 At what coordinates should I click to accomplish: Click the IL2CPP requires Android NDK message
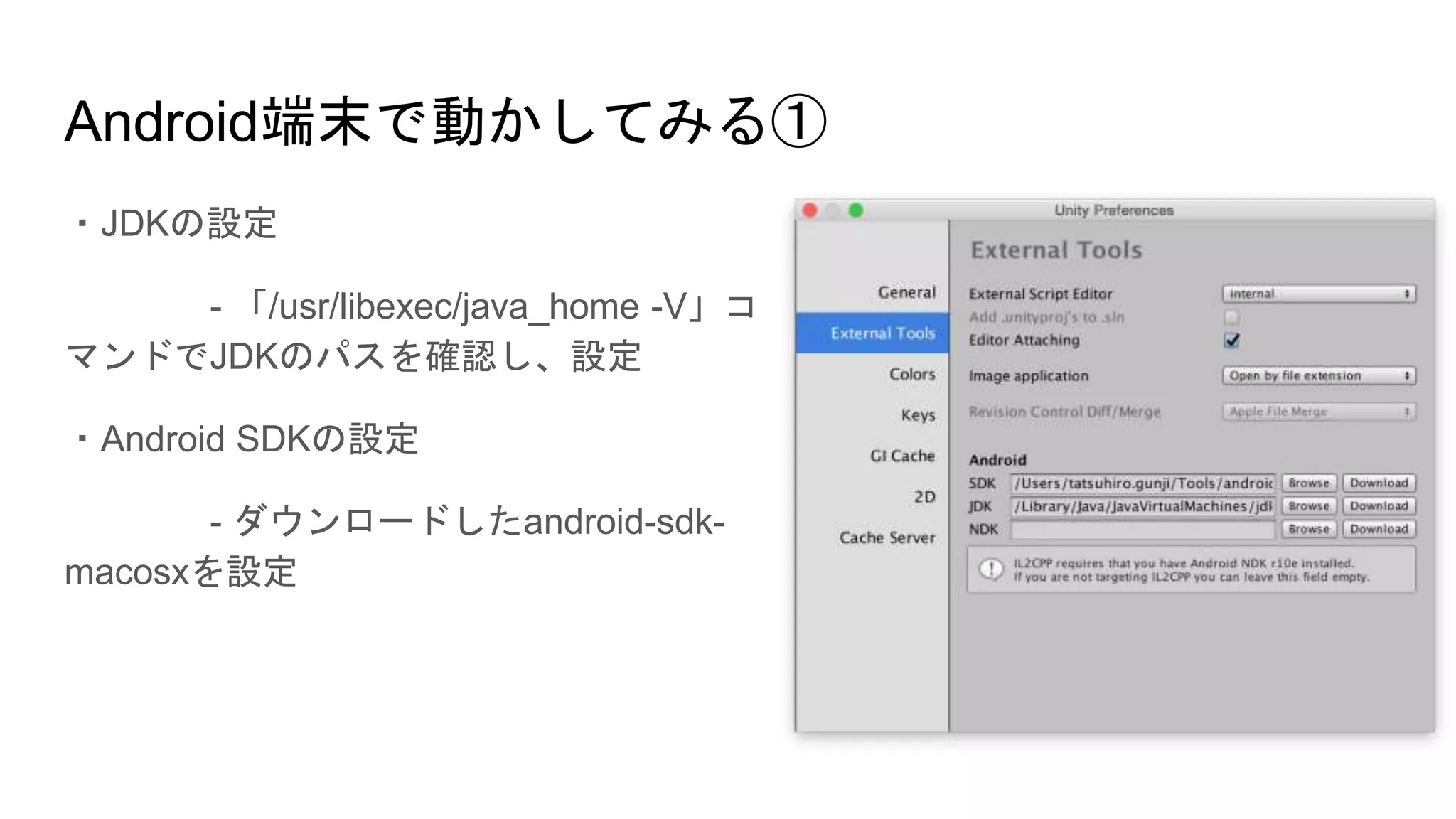pyautogui.click(x=1191, y=570)
